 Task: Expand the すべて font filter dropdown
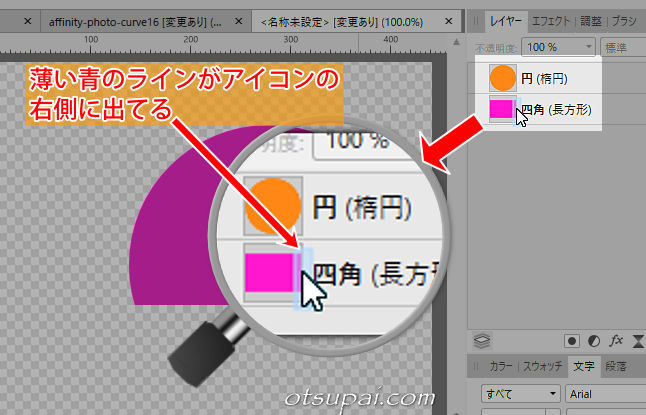(x=519, y=394)
